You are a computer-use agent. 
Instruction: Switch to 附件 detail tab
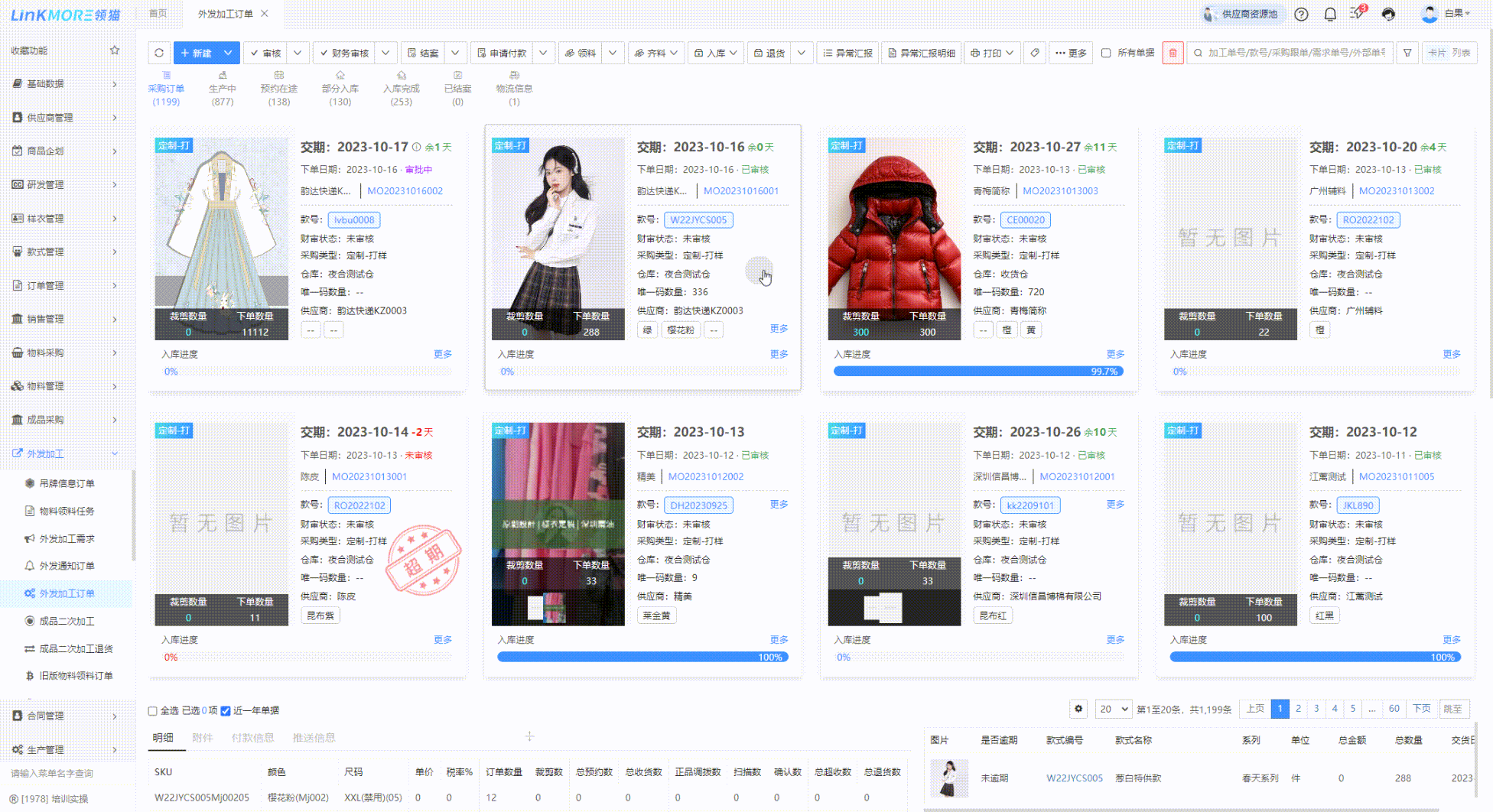[x=202, y=737]
